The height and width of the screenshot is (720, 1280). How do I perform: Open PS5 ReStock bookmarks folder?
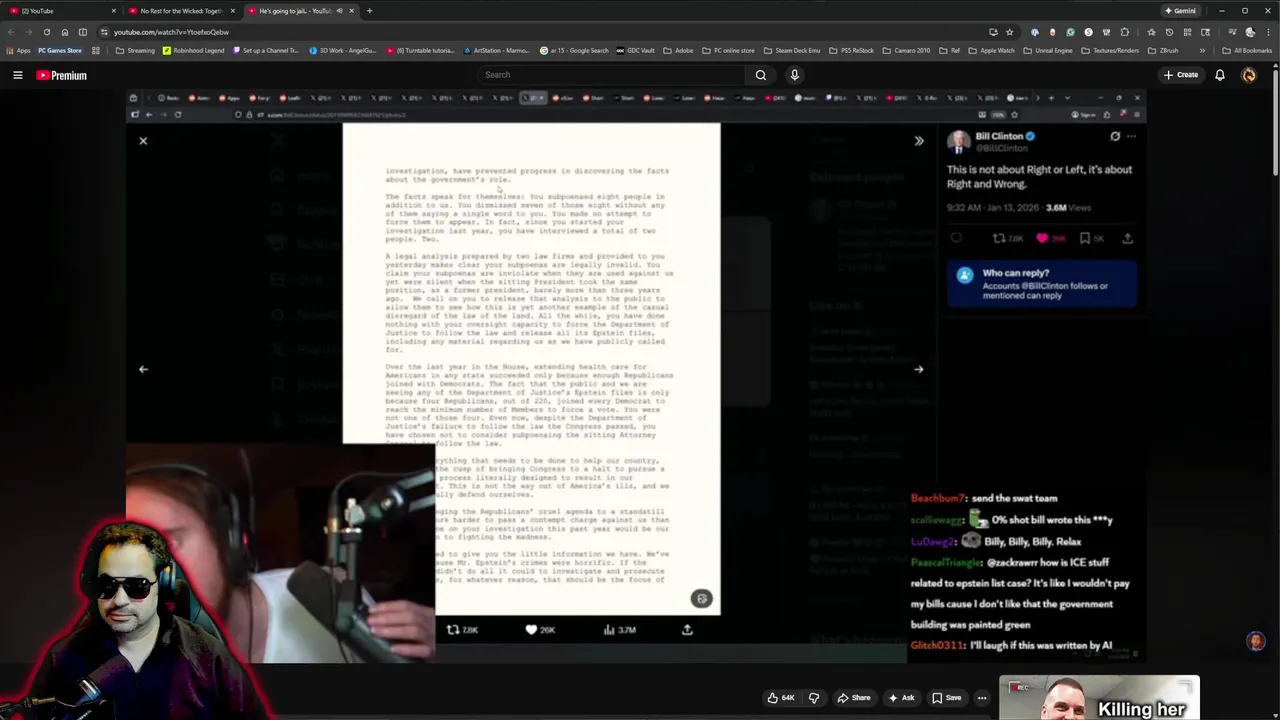point(850,50)
